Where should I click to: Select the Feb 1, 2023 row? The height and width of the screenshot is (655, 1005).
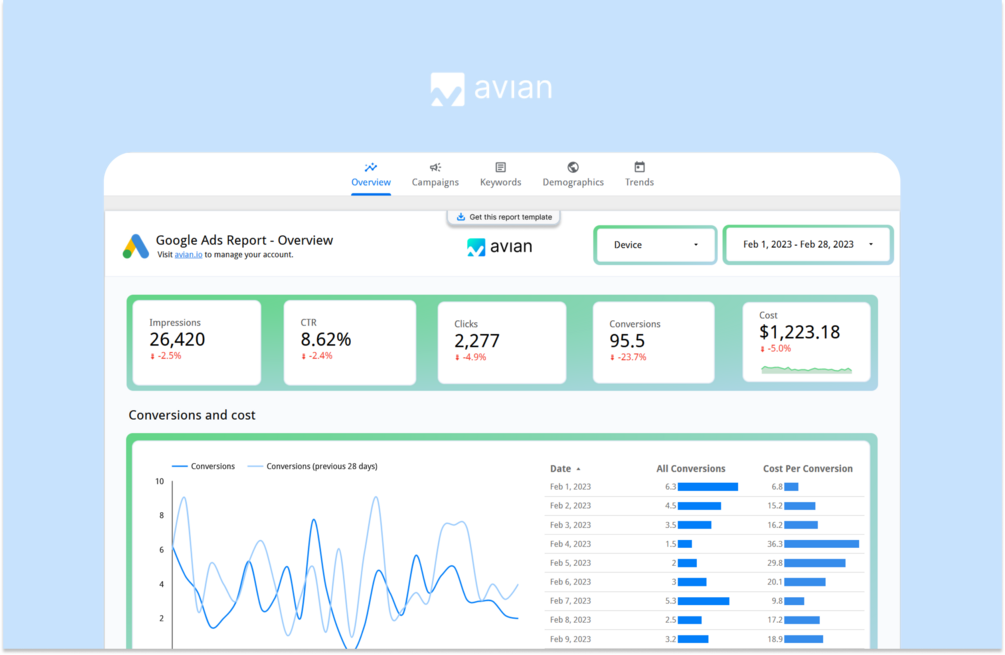click(x=704, y=487)
